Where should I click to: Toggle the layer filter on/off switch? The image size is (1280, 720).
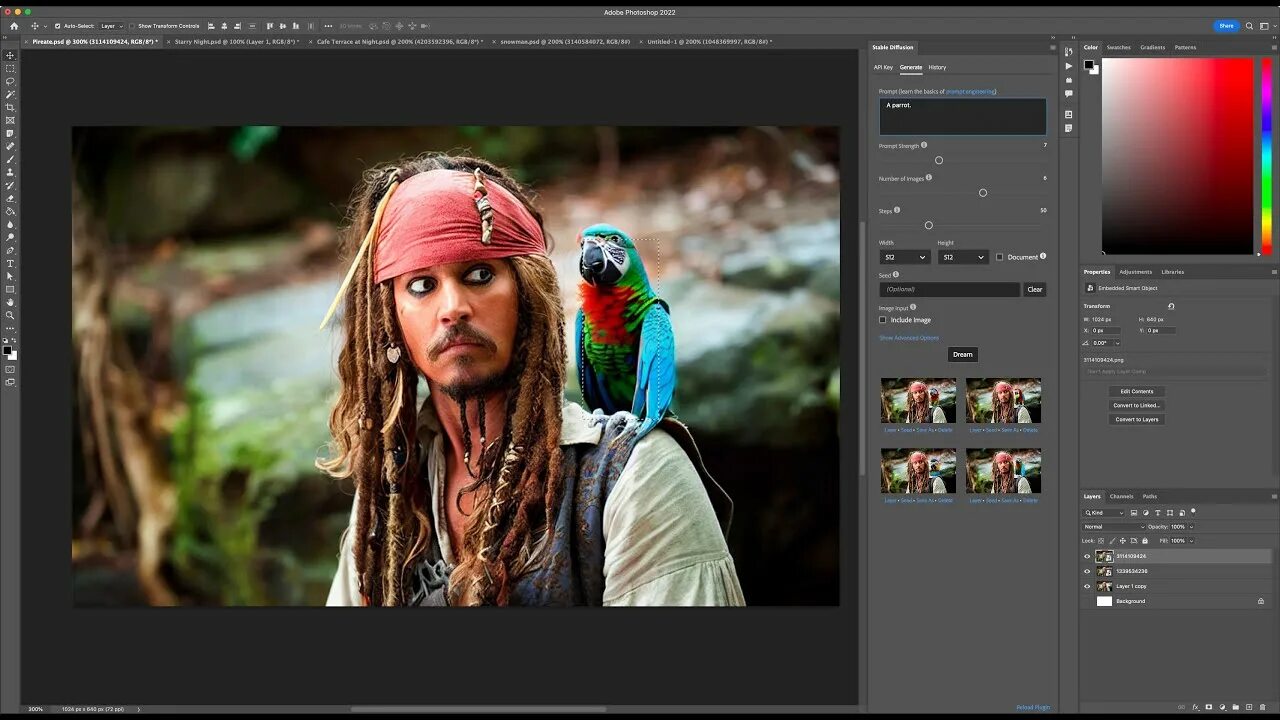tap(1193, 512)
